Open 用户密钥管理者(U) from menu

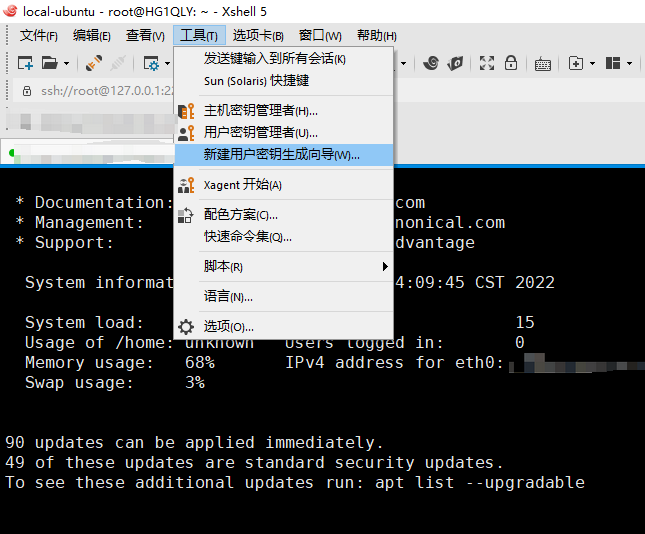(x=284, y=132)
